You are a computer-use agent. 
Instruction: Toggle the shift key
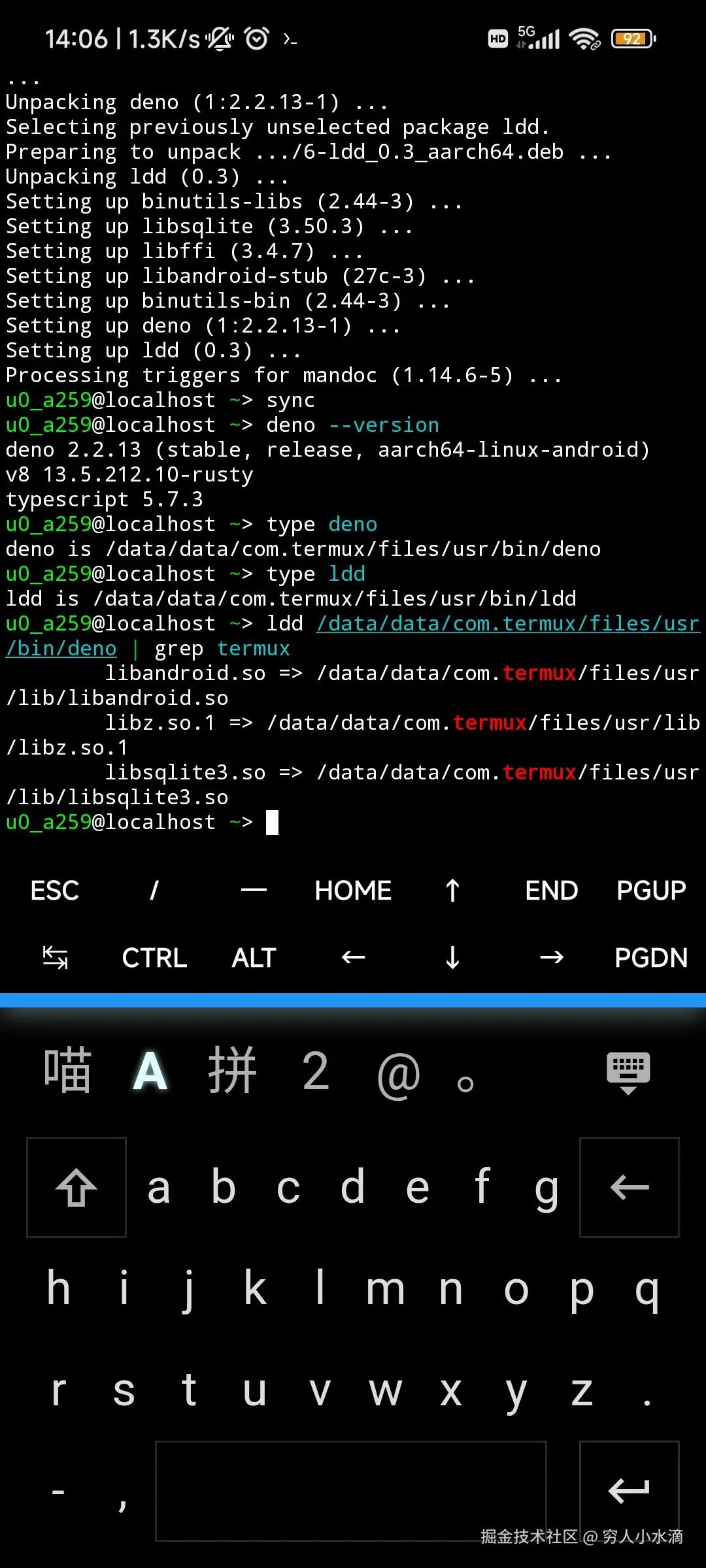tap(76, 1187)
